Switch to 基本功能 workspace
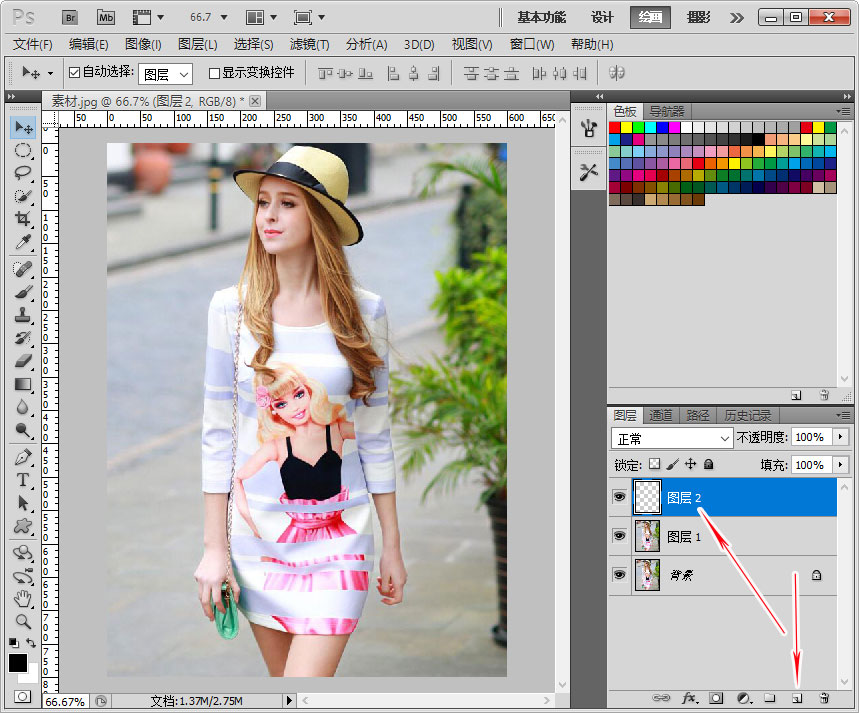The image size is (859, 713). [x=541, y=18]
